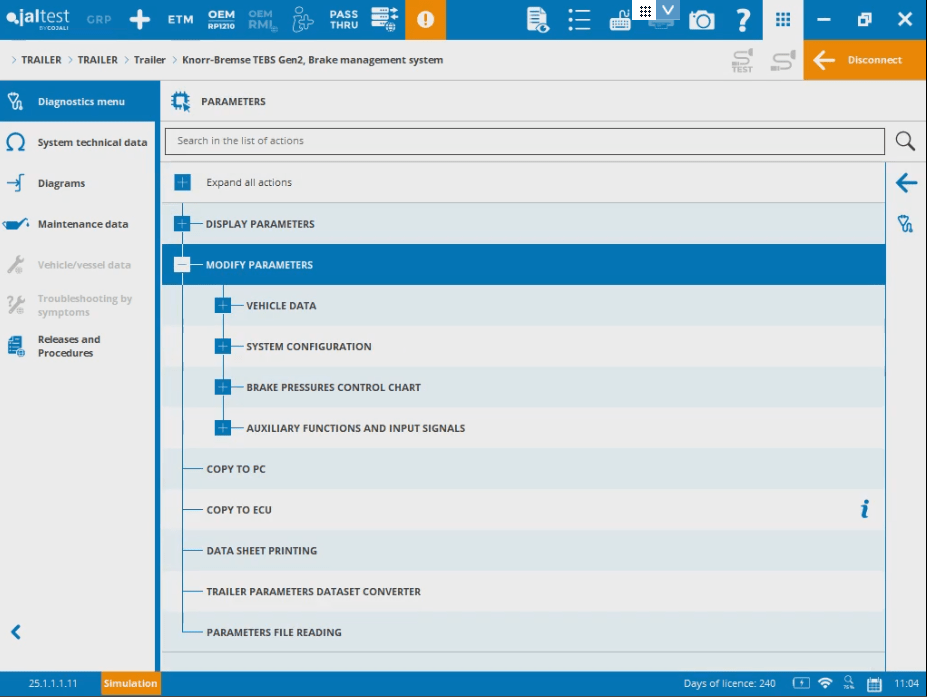Click the info icon beside COPY TO ECU

[865, 510]
